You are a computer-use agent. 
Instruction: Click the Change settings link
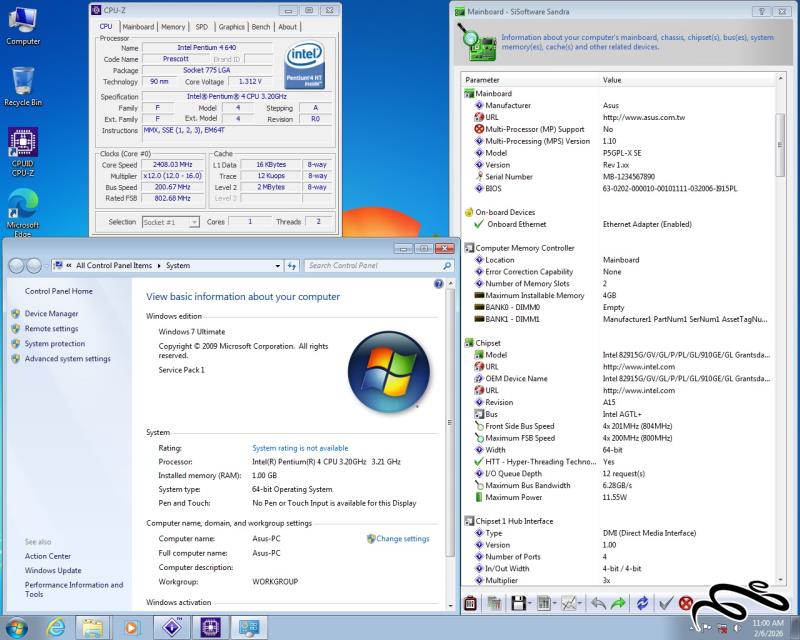pyautogui.click(x=402, y=539)
